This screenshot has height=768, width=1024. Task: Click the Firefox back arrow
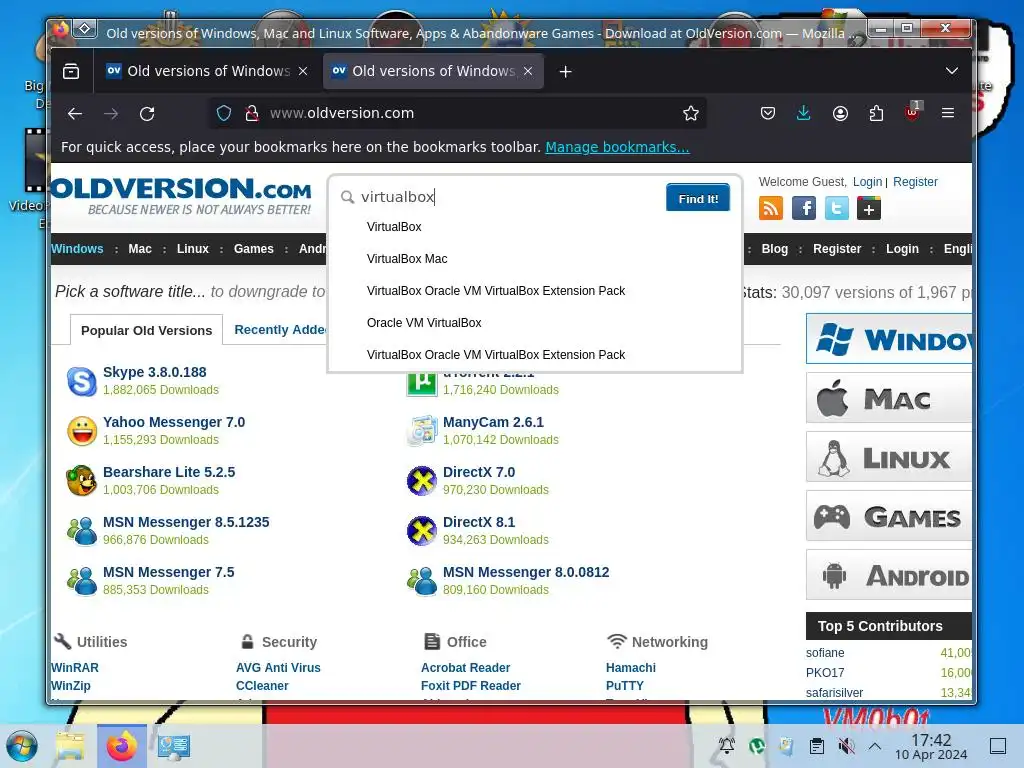[x=75, y=114]
